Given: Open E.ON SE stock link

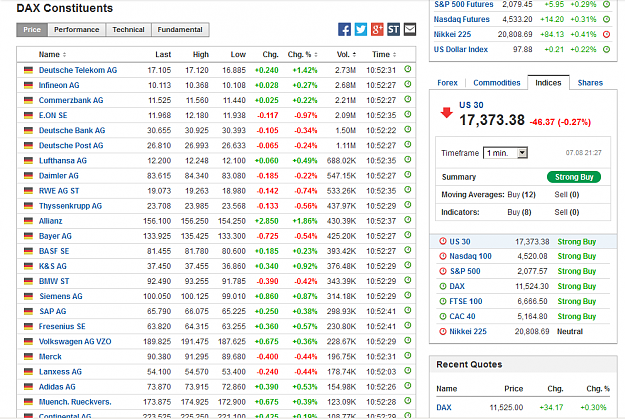Looking at the screenshot, I should point(53,115).
